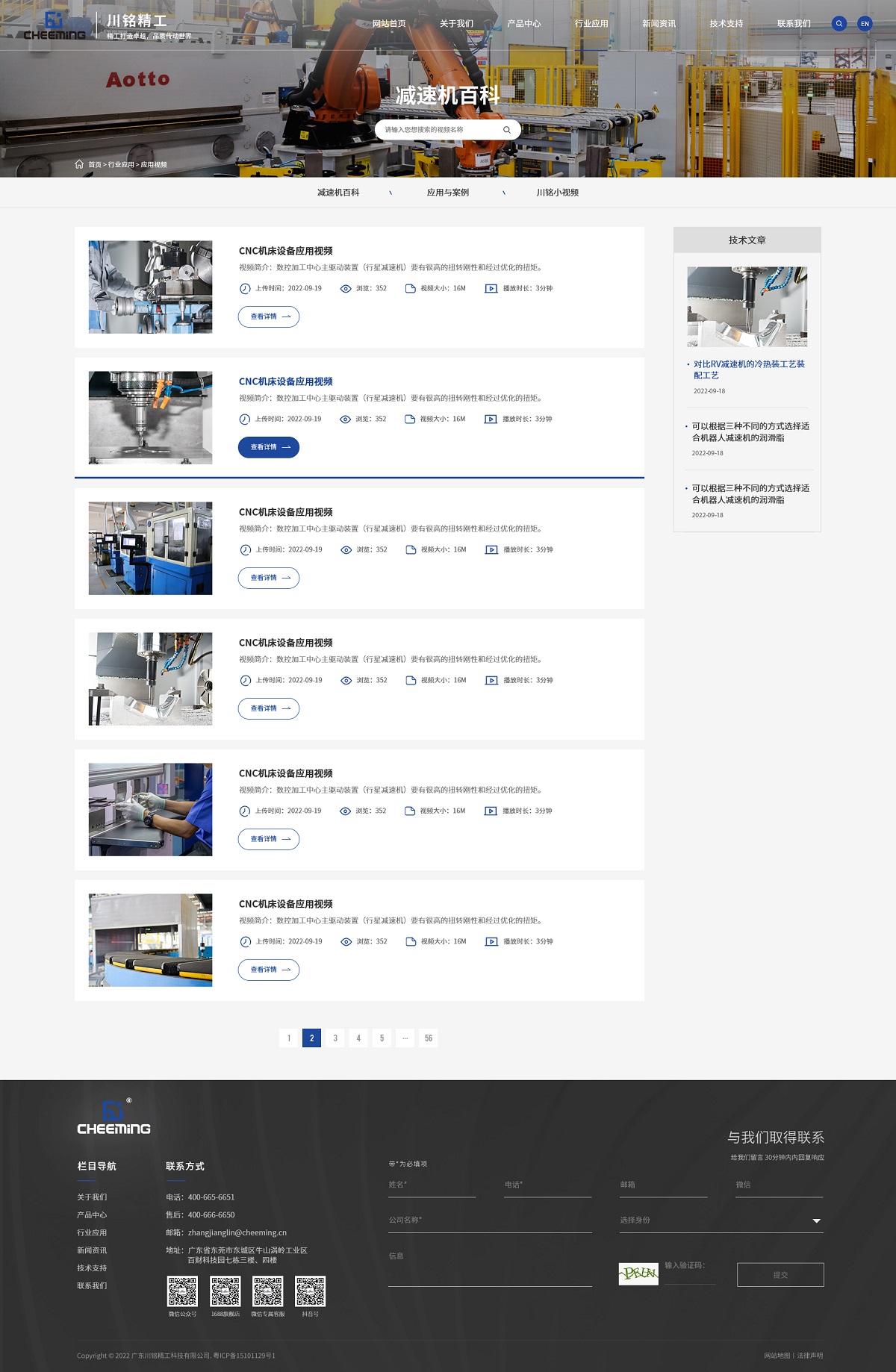Click 关于我们 in the footer 栏目导航
896x1372 pixels.
[x=92, y=1197]
